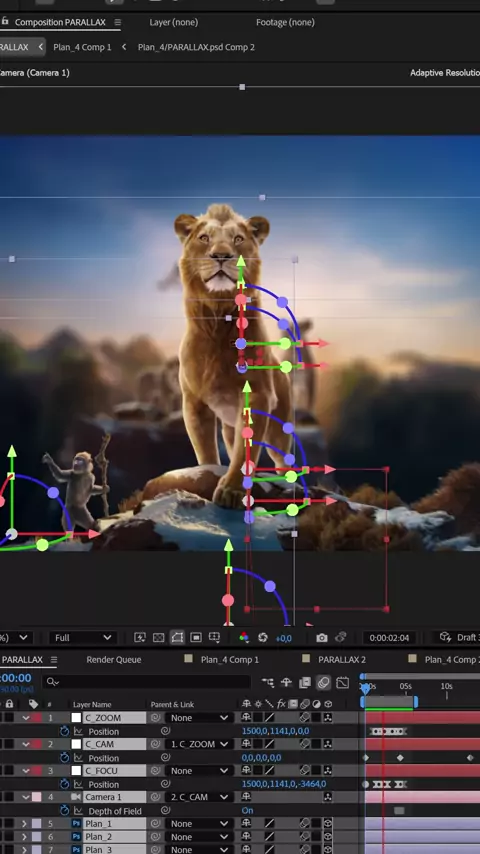Open the Full resolution dropdown

(83, 637)
